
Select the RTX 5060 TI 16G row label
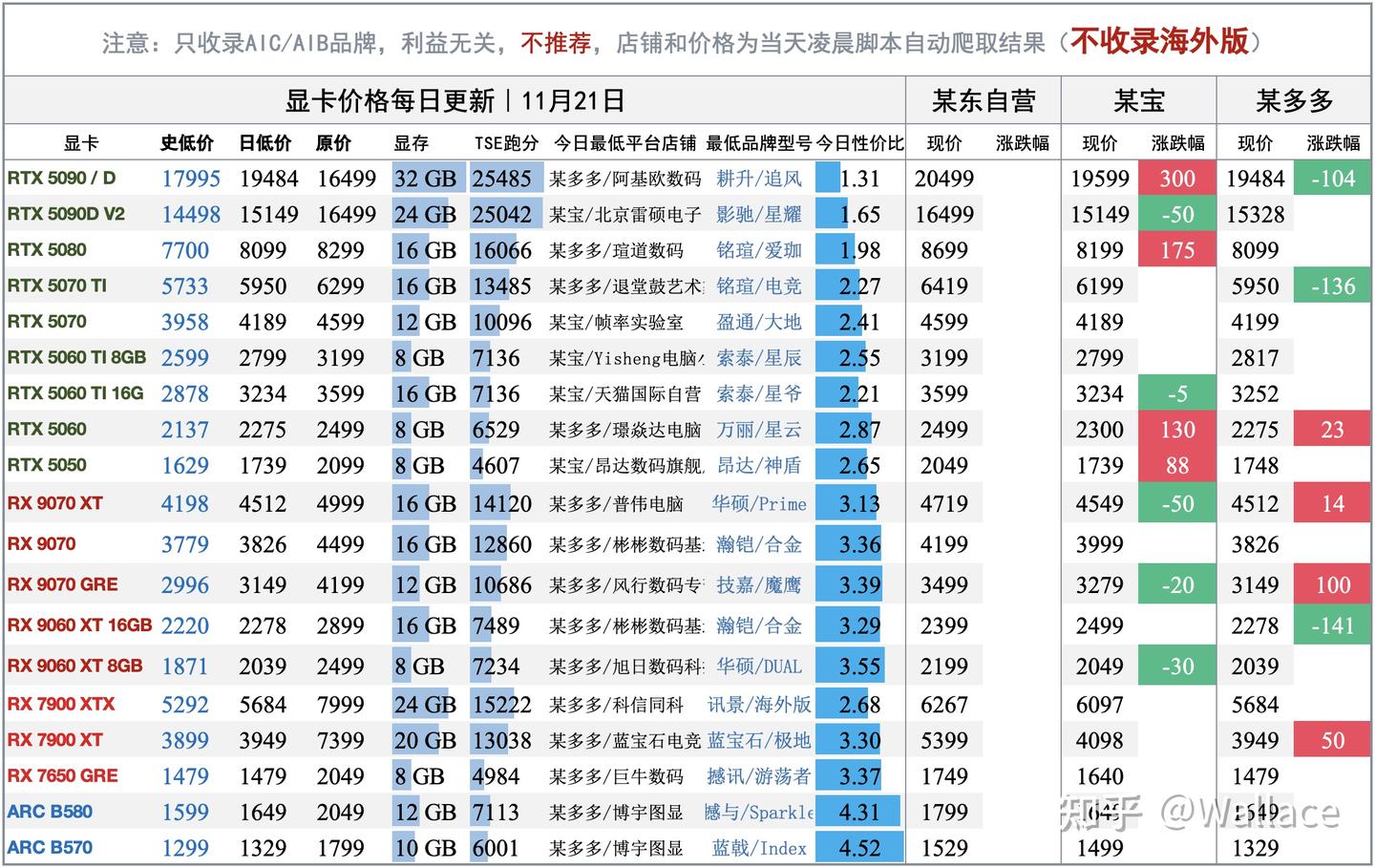tap(75, 393)
